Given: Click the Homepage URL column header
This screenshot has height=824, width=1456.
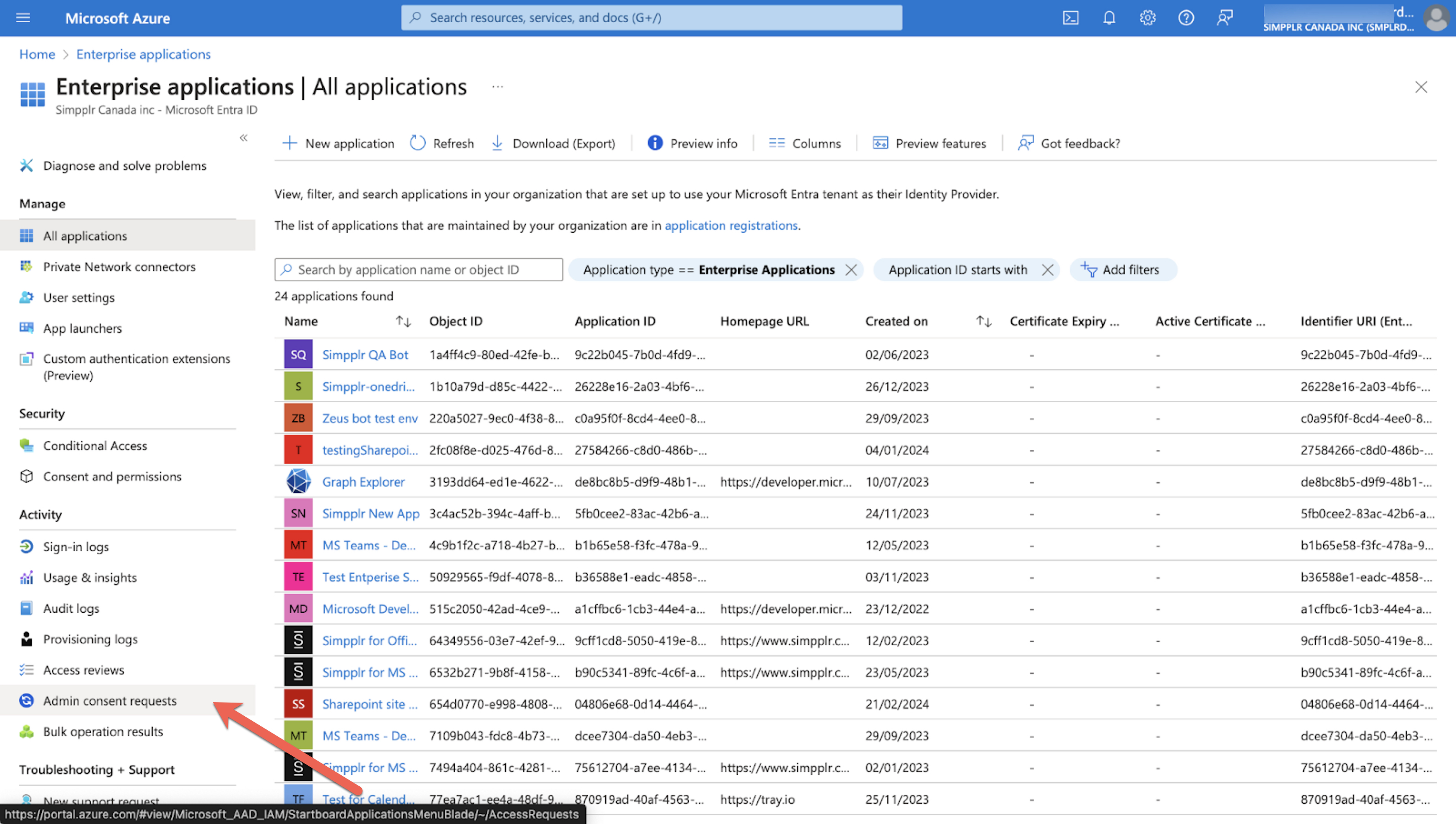Looking at the screenshot, I should click(x=764, y=321).
